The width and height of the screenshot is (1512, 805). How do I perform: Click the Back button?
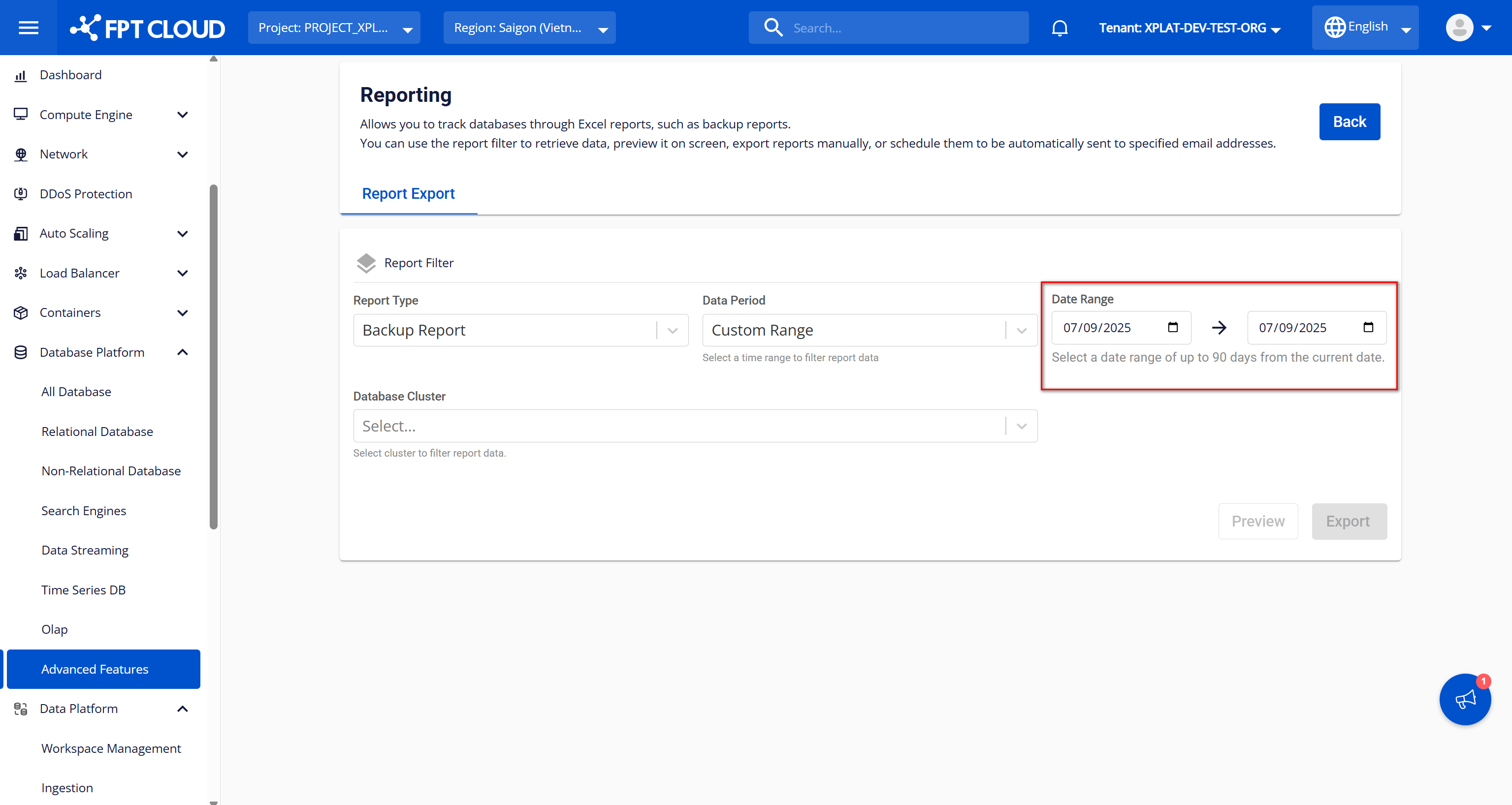[x=1349, y=122]
